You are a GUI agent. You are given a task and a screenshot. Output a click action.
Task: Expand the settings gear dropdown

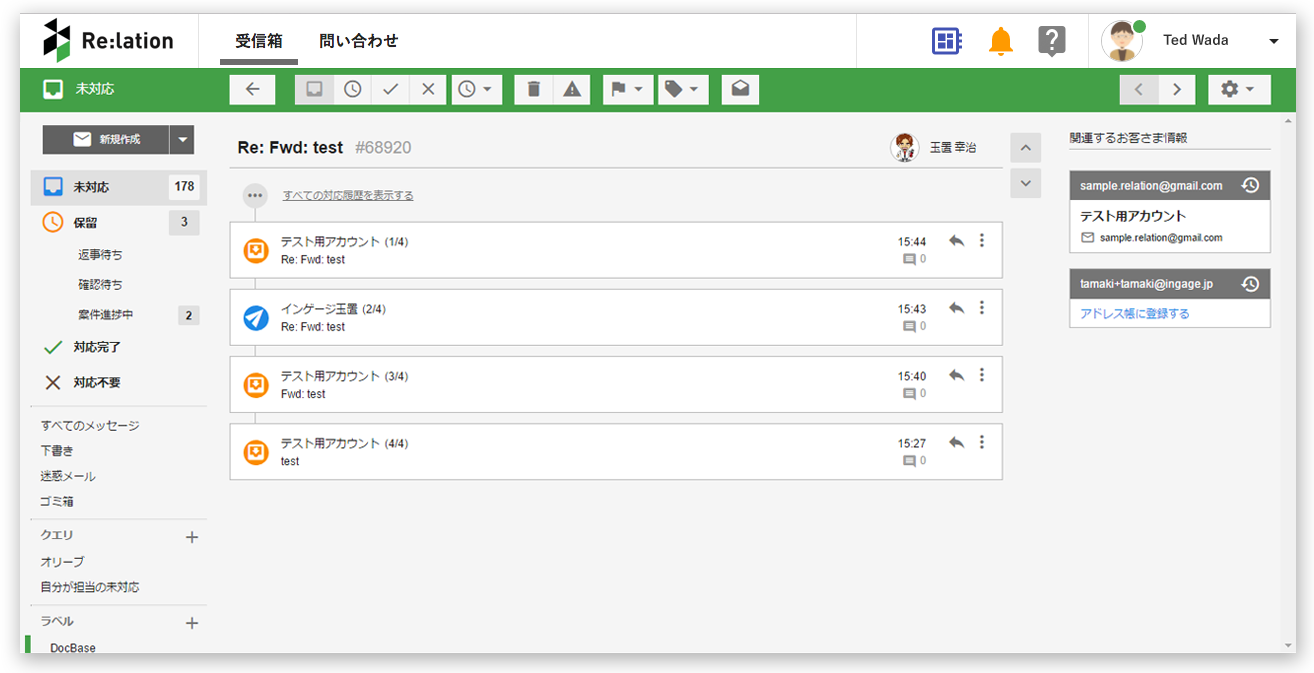coord(1238,89)
